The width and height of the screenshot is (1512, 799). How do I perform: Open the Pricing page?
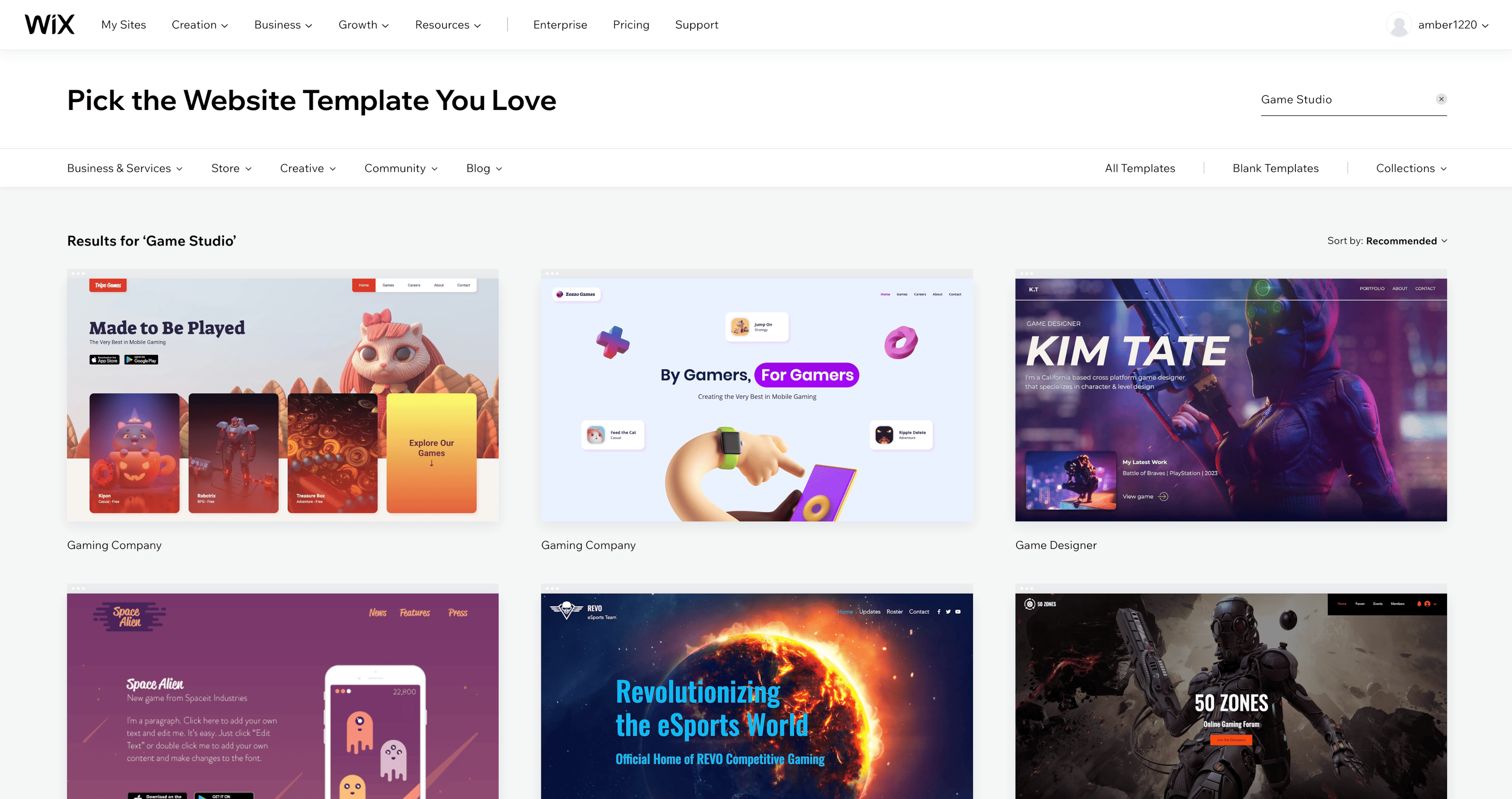click(631, 25)
